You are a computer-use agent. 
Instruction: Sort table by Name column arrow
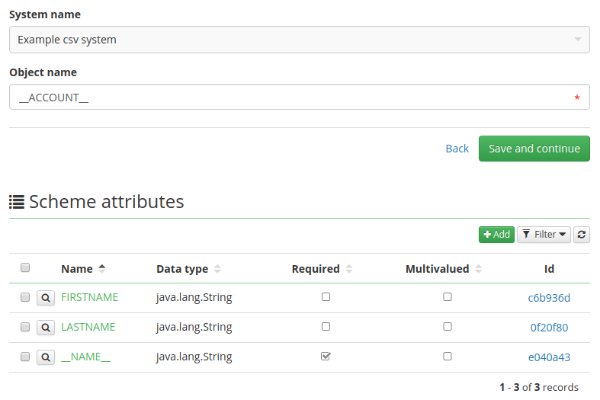click(102, 269)
